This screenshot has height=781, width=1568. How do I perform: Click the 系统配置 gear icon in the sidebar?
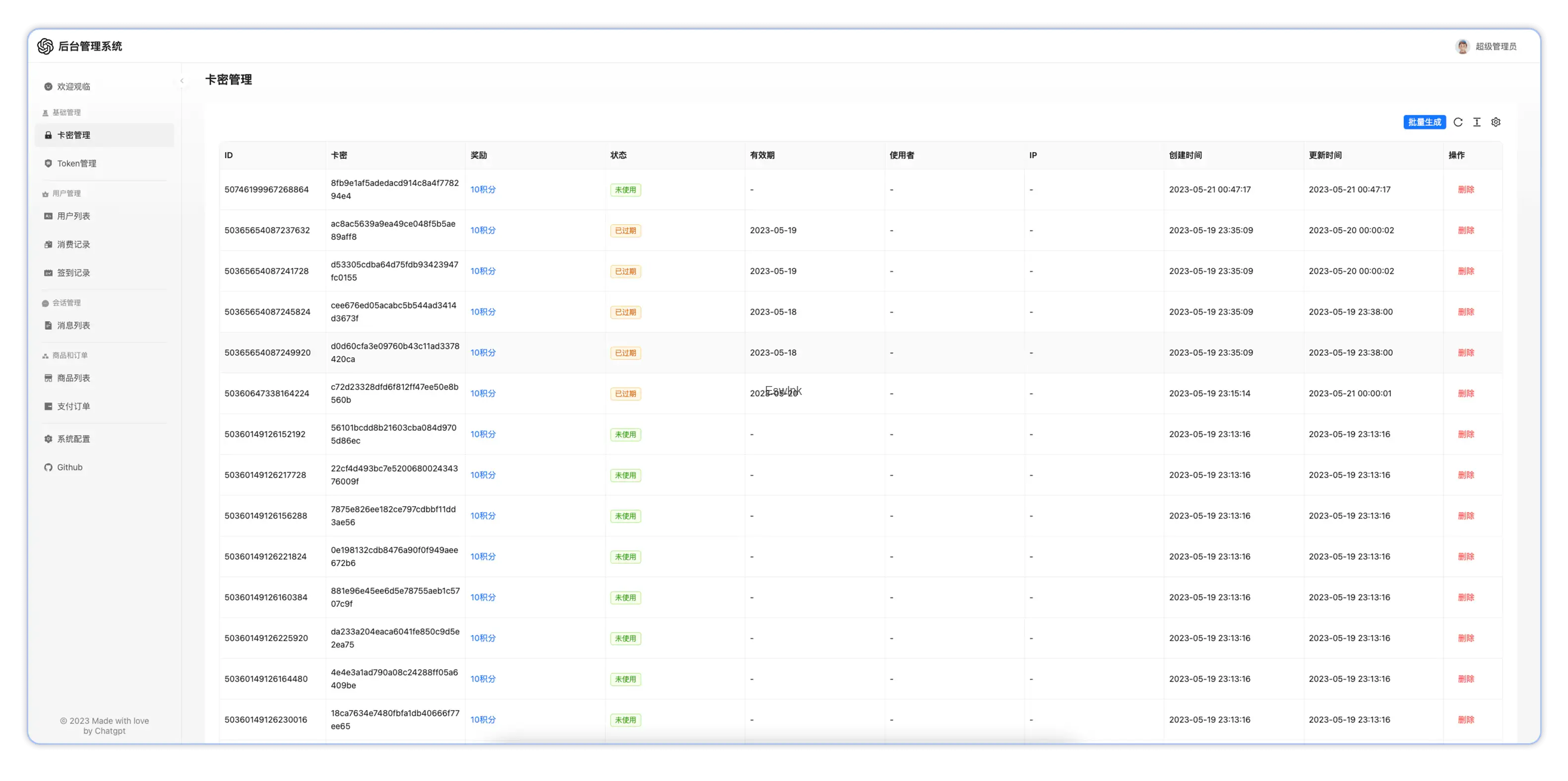coord(48,439)
